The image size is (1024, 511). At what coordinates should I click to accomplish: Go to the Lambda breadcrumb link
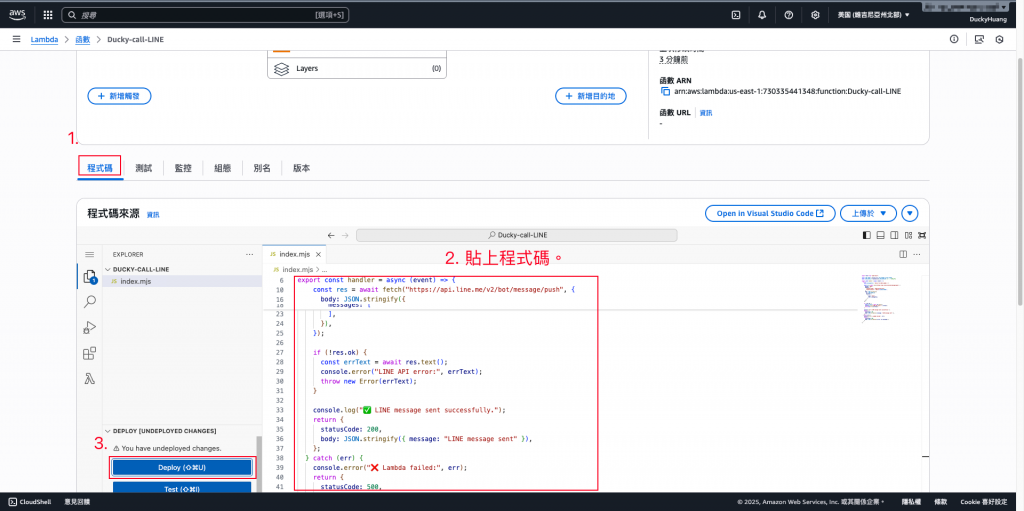coord(44,39)
